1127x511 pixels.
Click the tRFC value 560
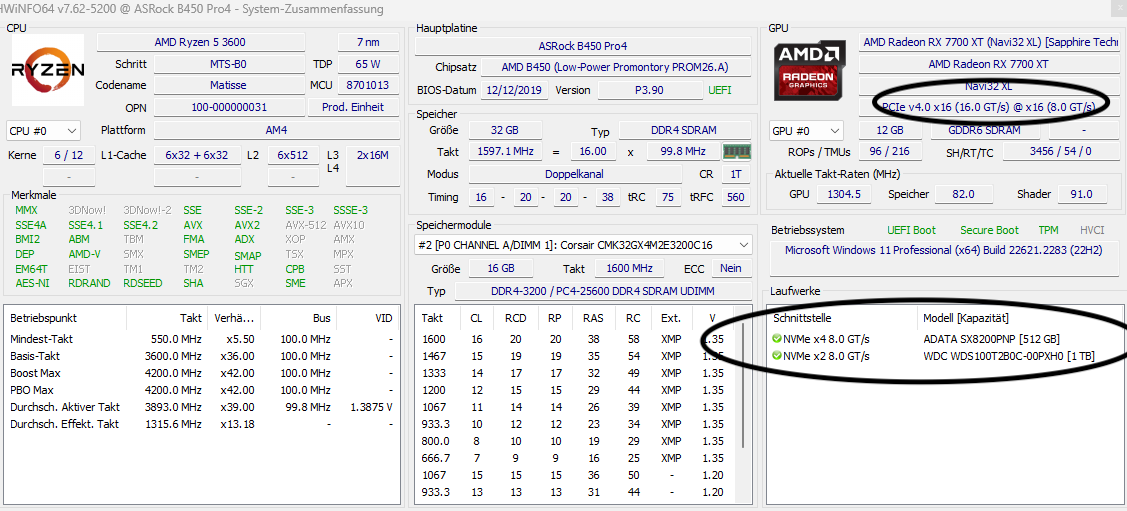pyautogui.click(x=735, y=196)
